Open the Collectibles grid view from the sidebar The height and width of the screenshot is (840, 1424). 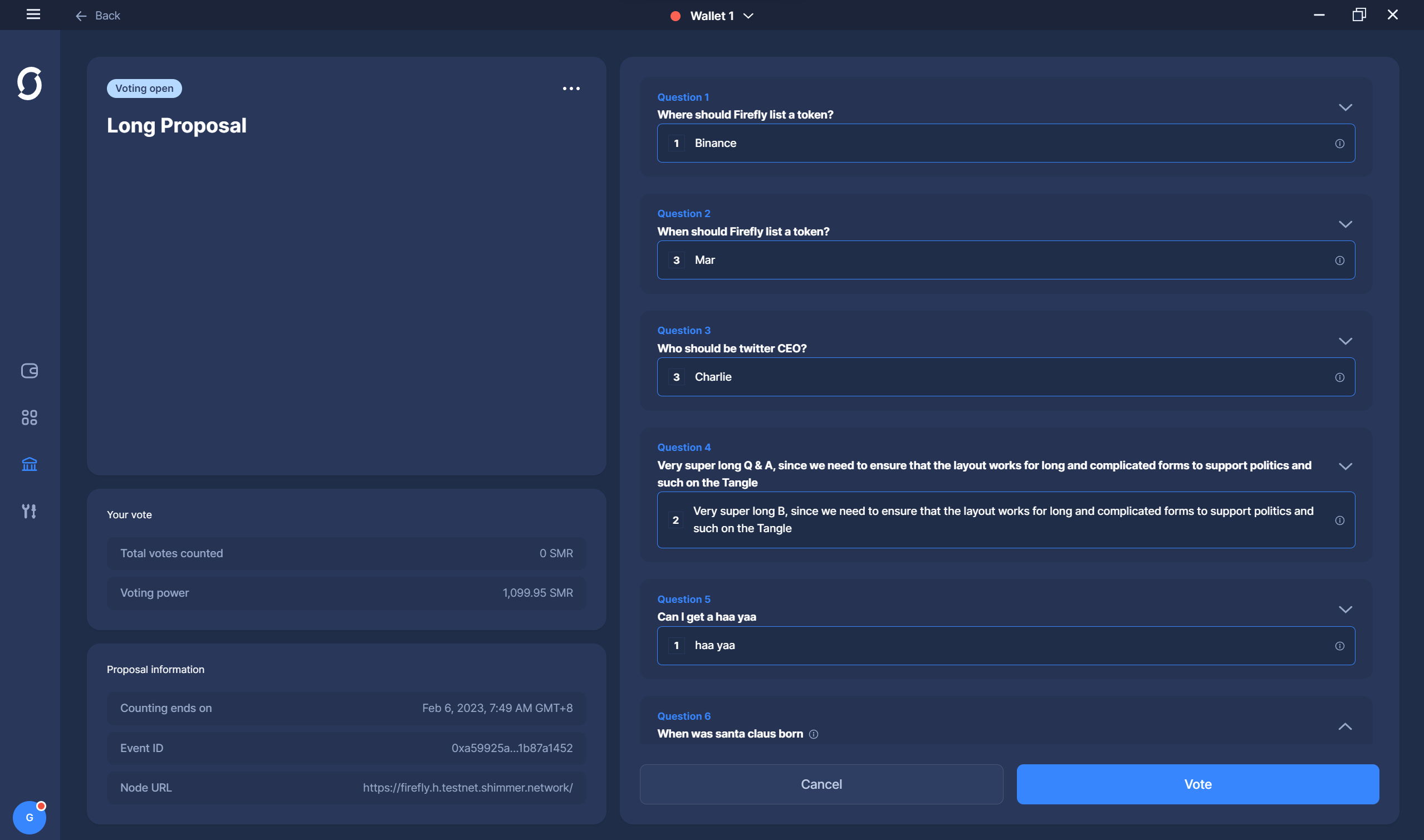[30, 417]
